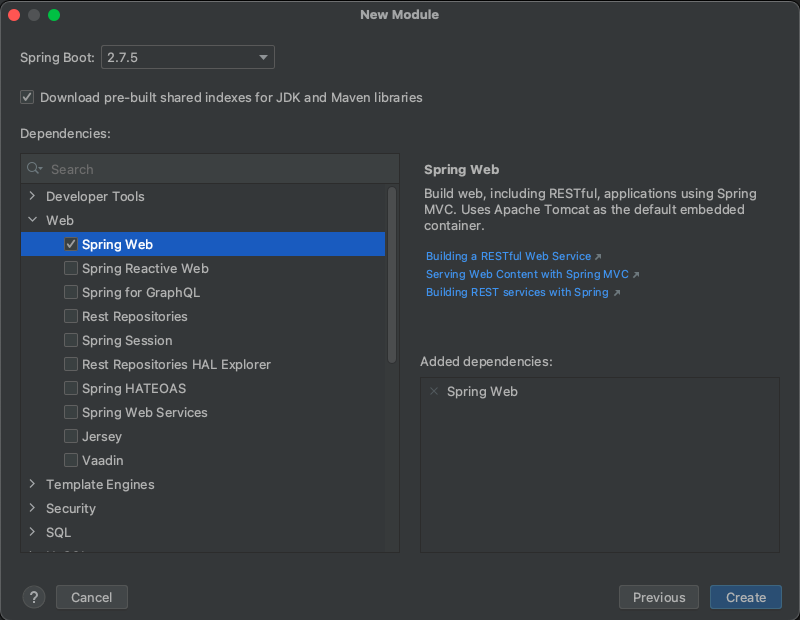Enable the Vaadin checkbox
This screenshot has width=800, height=620.
point(71,460)
